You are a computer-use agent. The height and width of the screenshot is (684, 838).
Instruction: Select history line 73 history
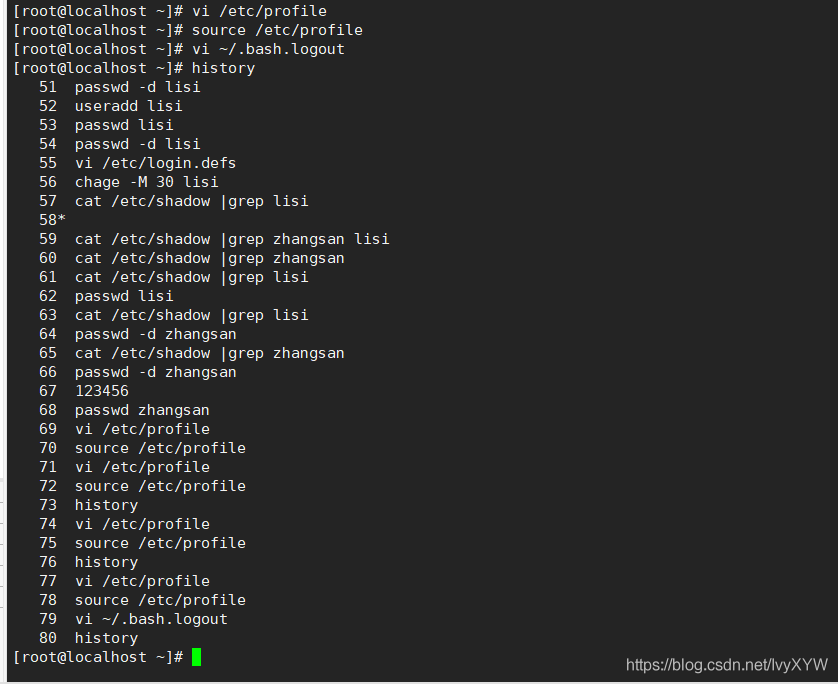pos(88,505)
